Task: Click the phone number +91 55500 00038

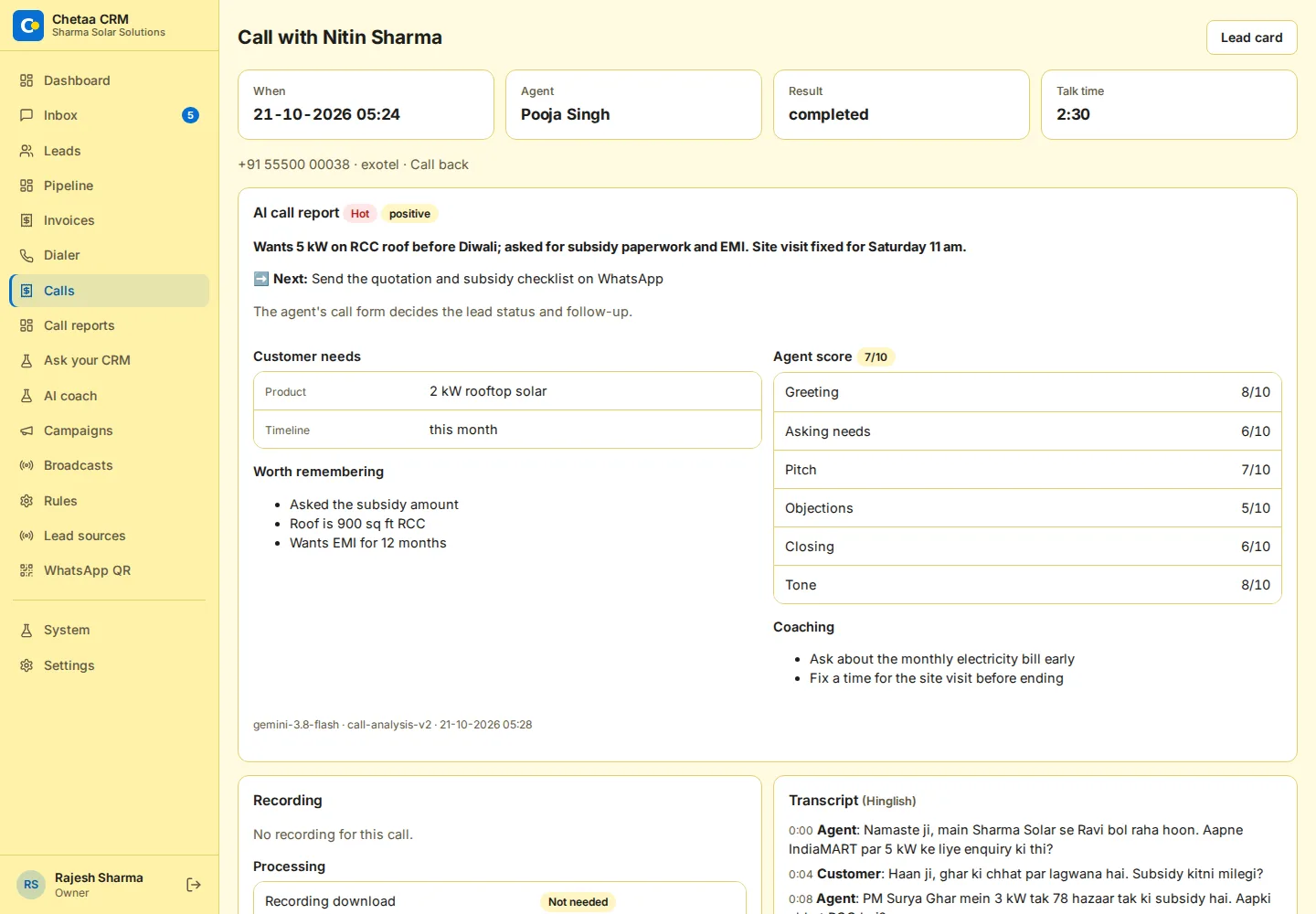Action: (x=293, y=165)
